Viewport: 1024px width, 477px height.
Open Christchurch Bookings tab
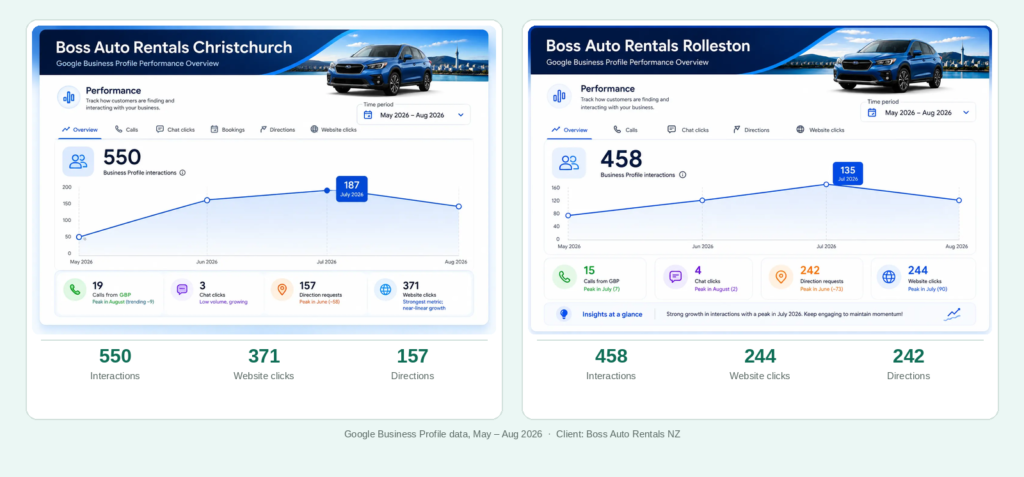tap(227, 129)
